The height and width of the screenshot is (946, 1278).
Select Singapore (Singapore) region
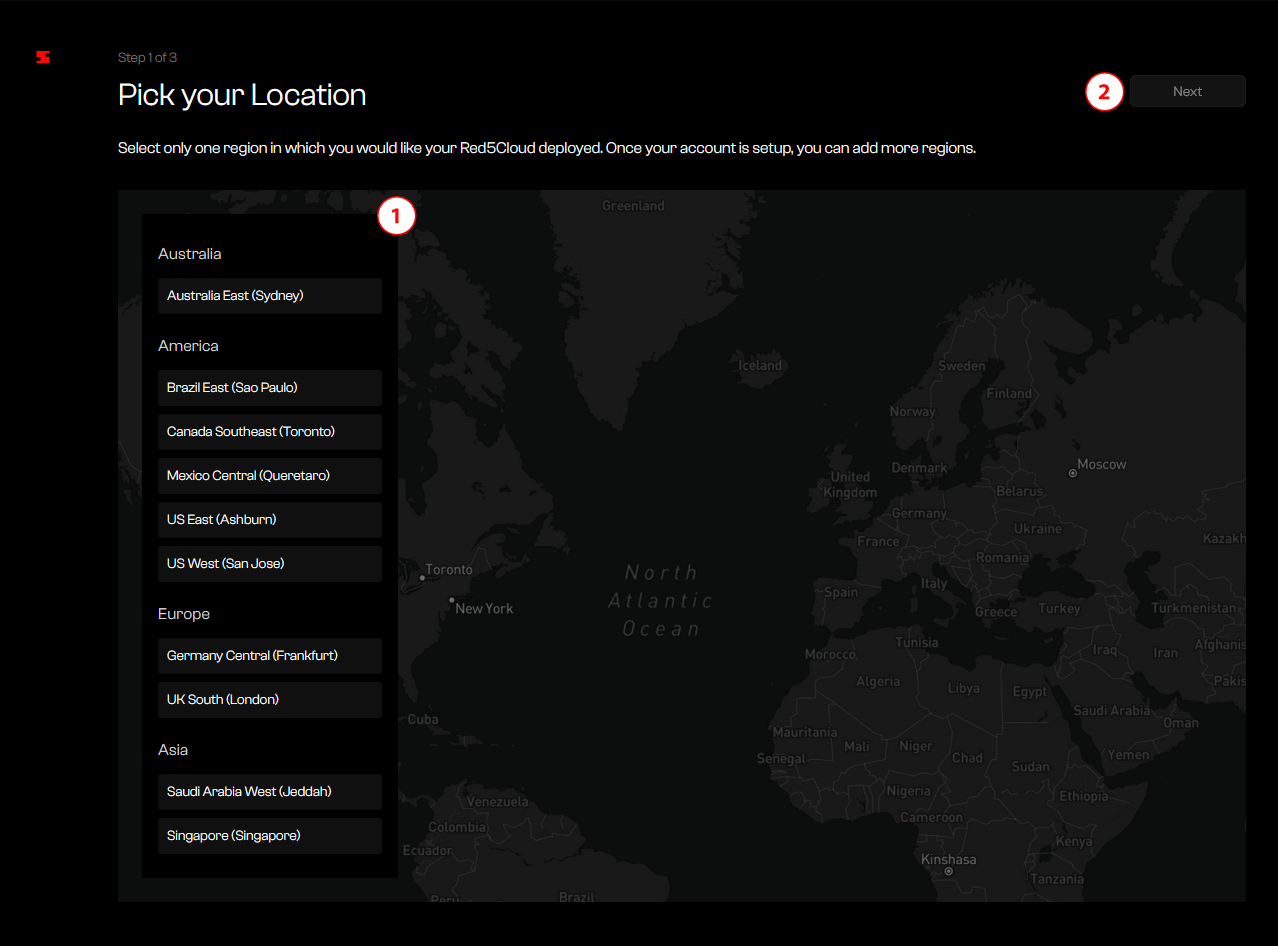(270, 836)
